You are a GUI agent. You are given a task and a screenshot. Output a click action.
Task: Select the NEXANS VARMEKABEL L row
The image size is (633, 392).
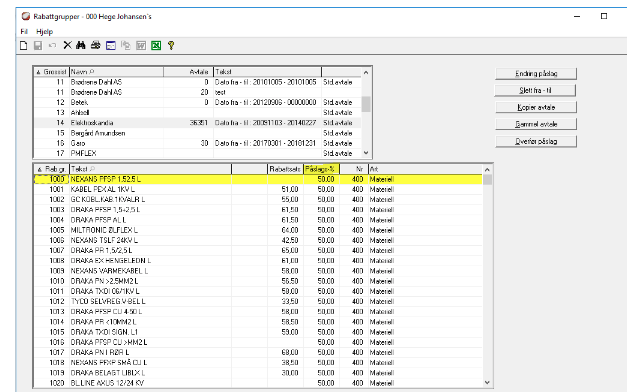pos(258,271)
